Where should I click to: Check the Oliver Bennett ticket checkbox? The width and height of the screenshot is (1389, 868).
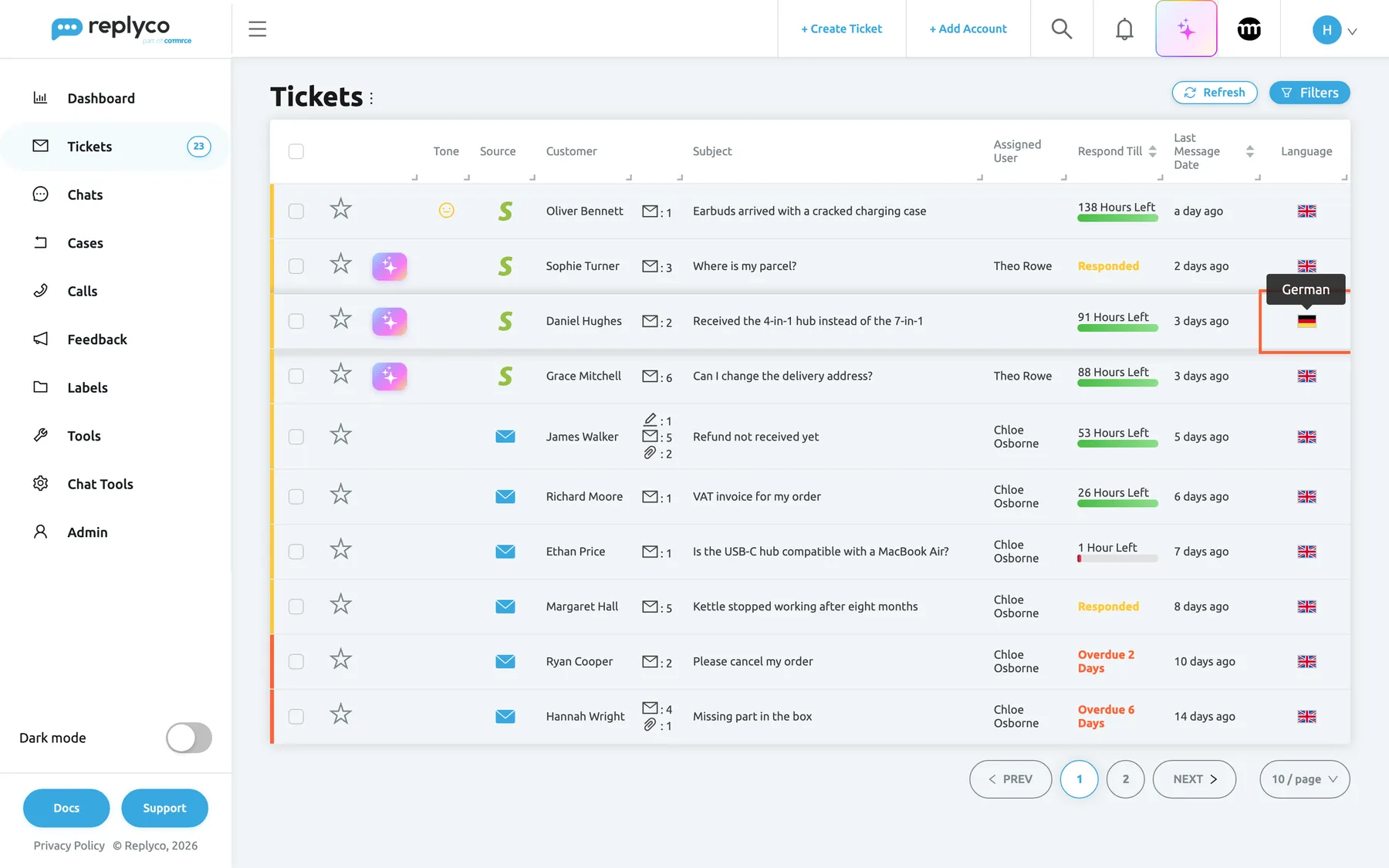(296, 211)
